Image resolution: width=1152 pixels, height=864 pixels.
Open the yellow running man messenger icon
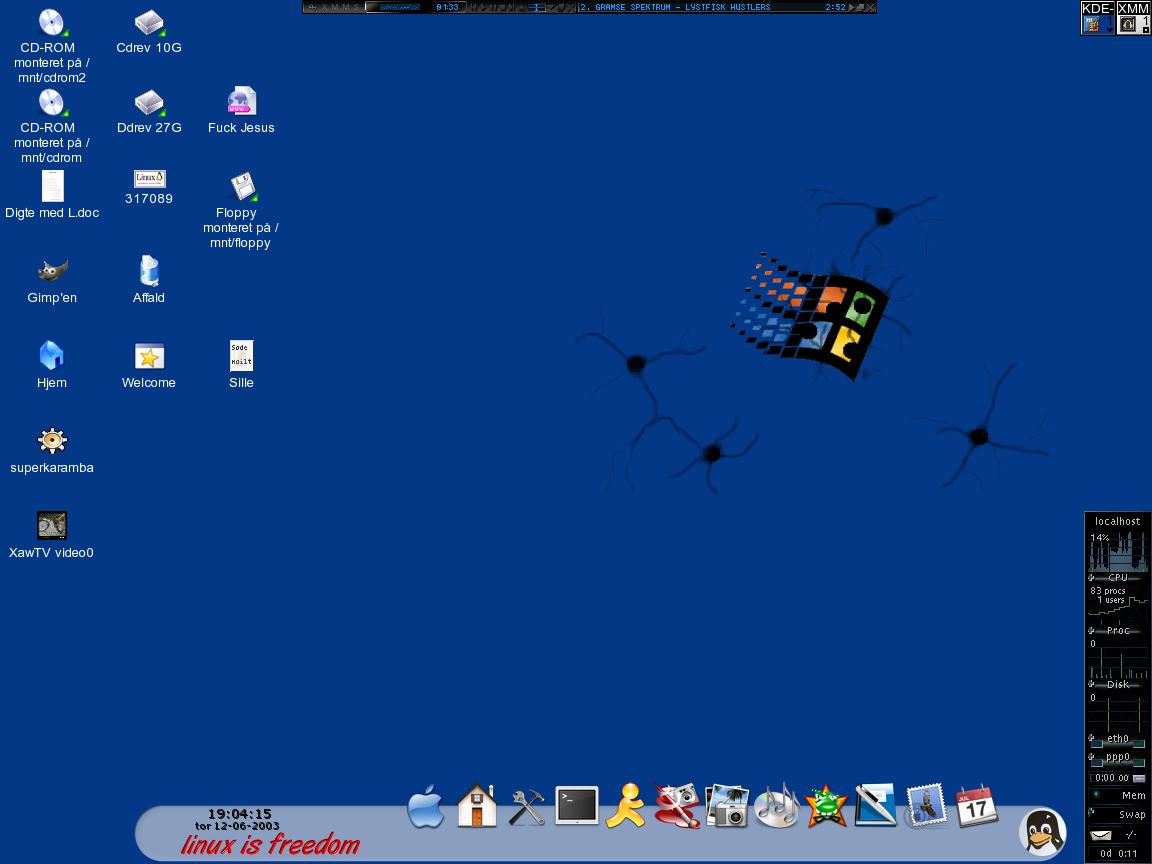click(625, 806)
